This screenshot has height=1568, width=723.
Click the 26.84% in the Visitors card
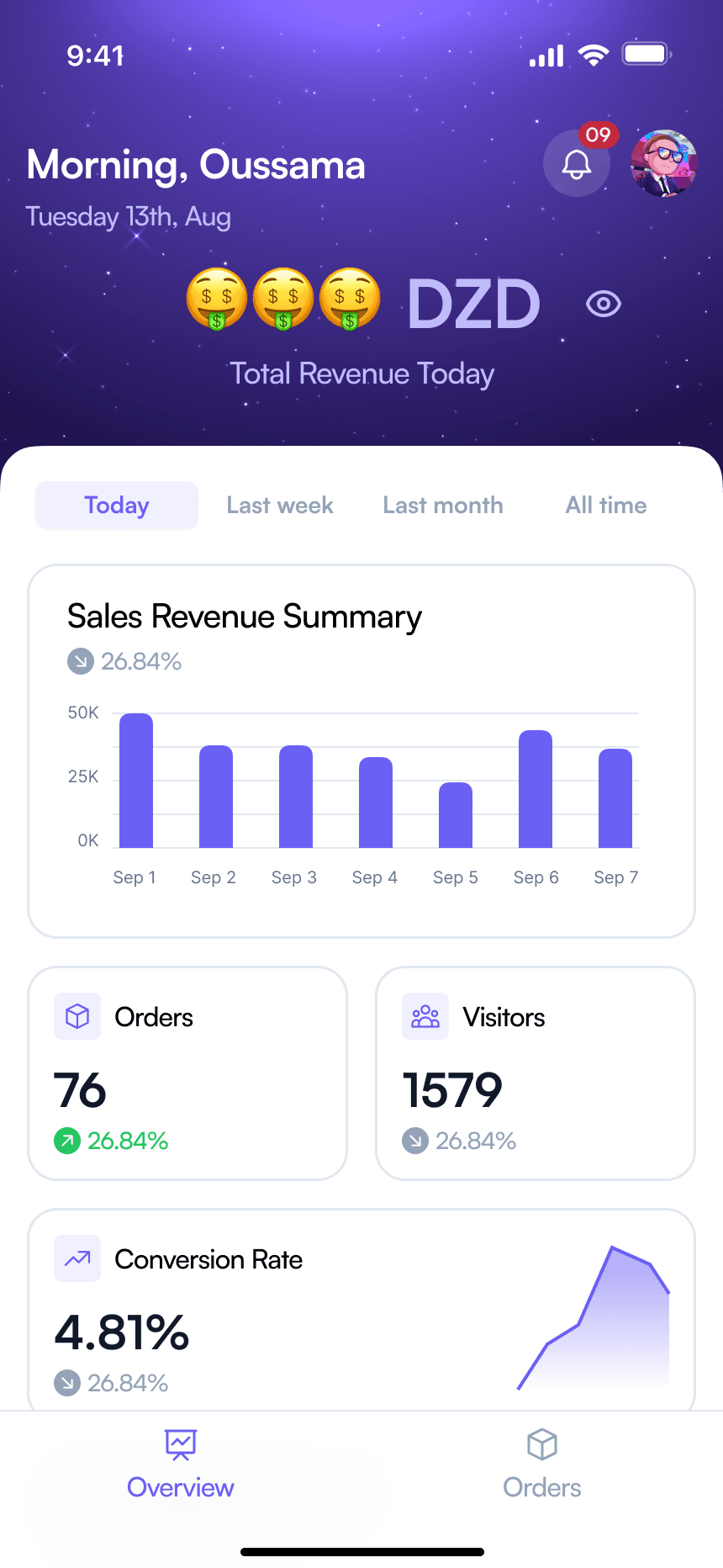476,1141
